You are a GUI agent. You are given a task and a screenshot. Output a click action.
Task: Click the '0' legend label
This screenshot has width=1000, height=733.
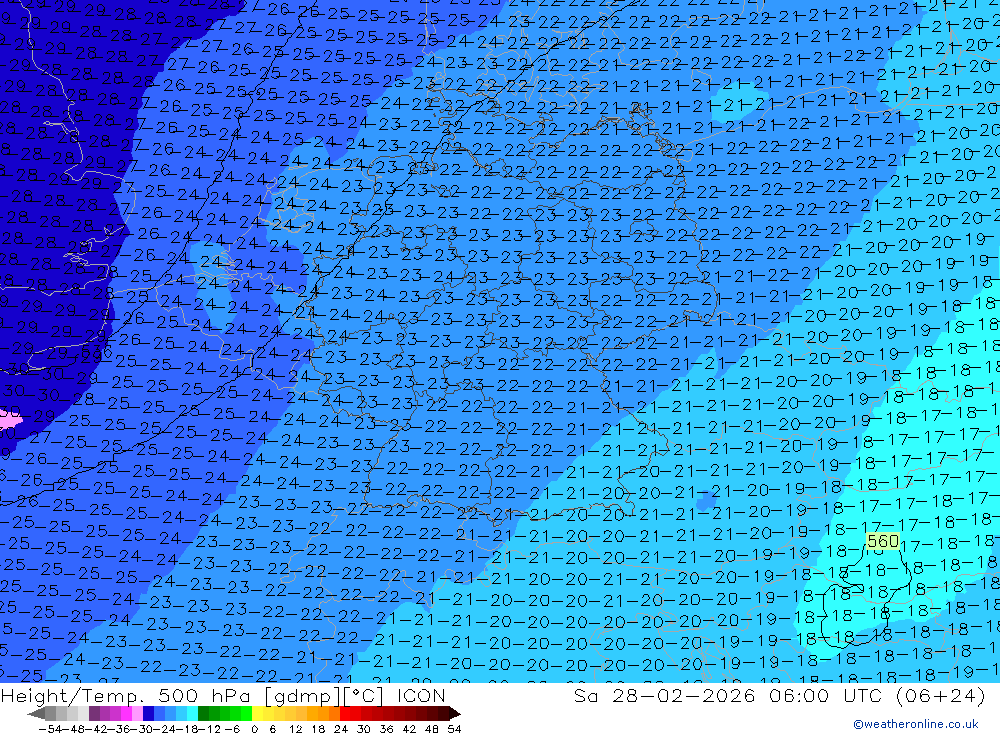[254, 729]
